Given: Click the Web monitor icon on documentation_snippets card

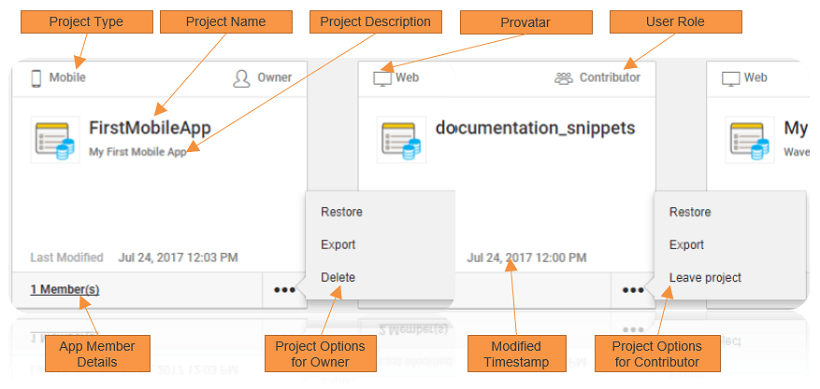Looking at the screenshot, I should coord(382,78).
